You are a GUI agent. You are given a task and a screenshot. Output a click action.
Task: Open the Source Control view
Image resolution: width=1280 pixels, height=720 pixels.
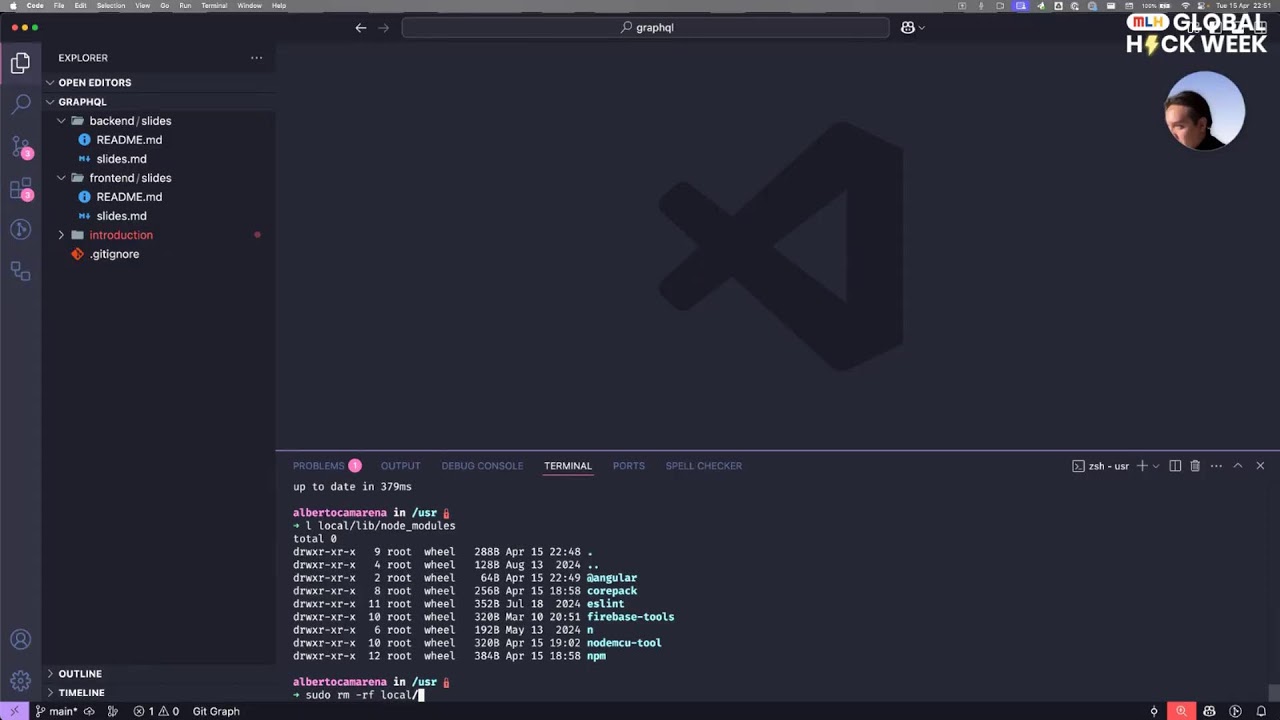[x=20, y=147]
